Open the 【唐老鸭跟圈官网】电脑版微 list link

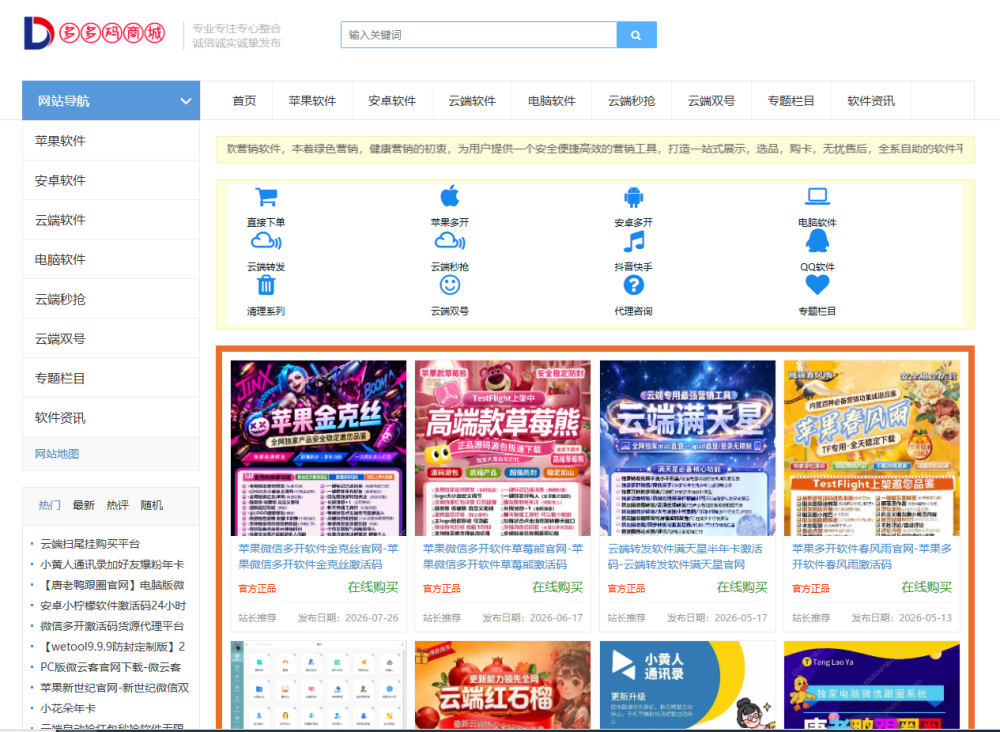pos(112,585)
